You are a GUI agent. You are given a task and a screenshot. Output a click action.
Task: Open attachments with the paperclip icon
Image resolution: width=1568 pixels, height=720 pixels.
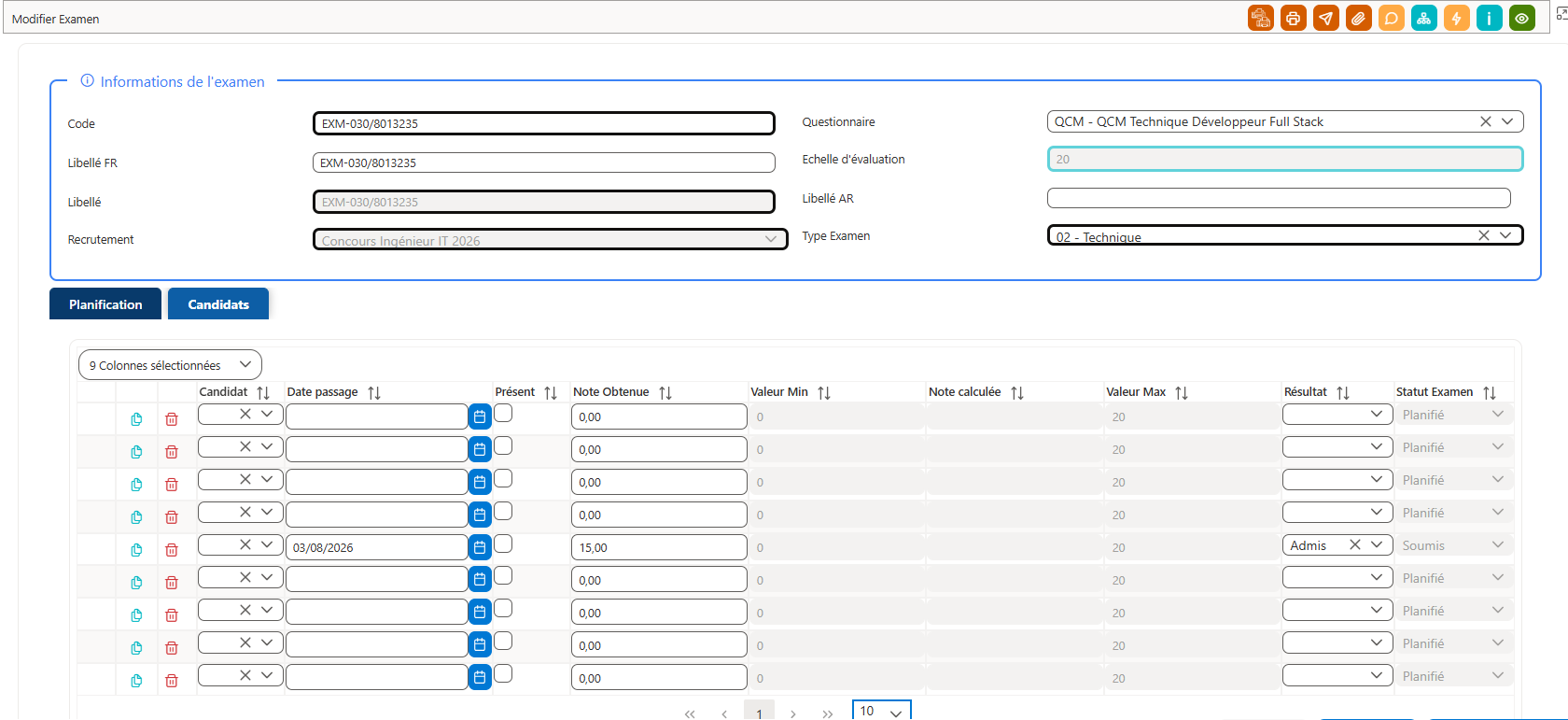(1359, 18)
